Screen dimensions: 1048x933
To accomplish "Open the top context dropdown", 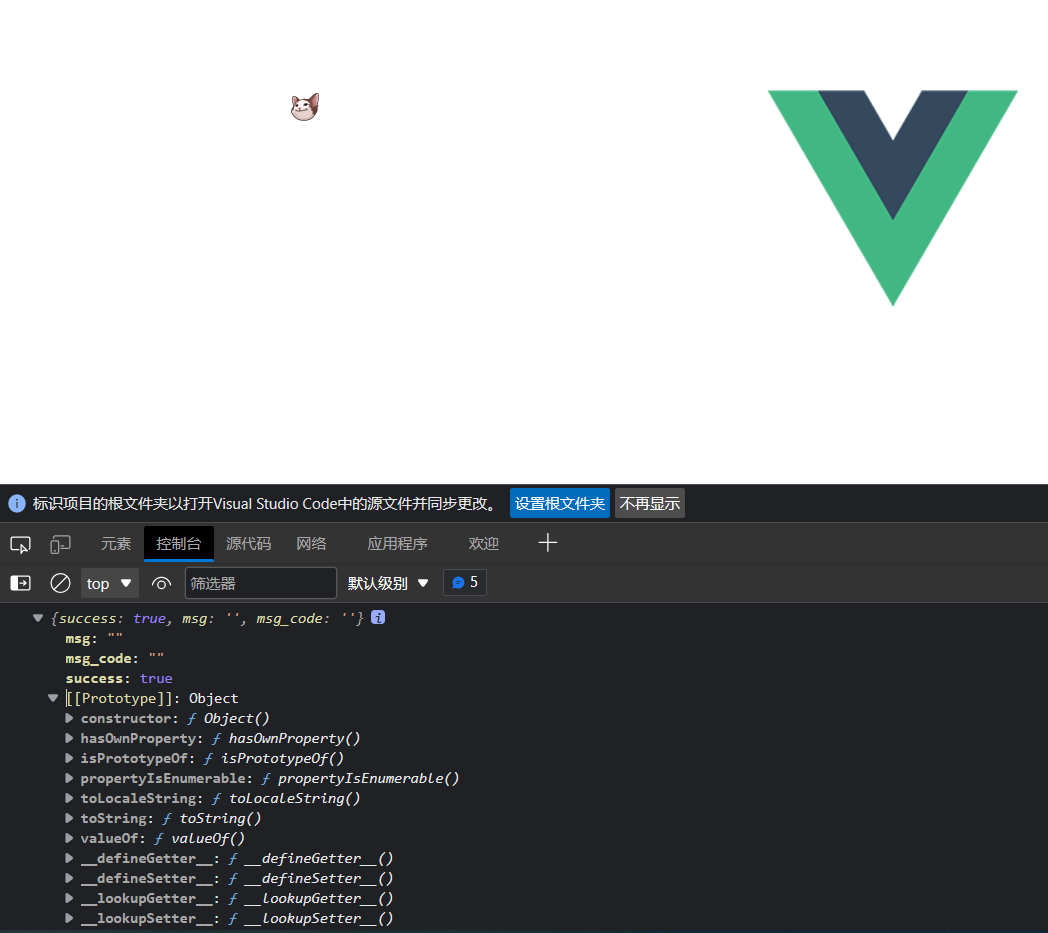I will coord(110,583).
